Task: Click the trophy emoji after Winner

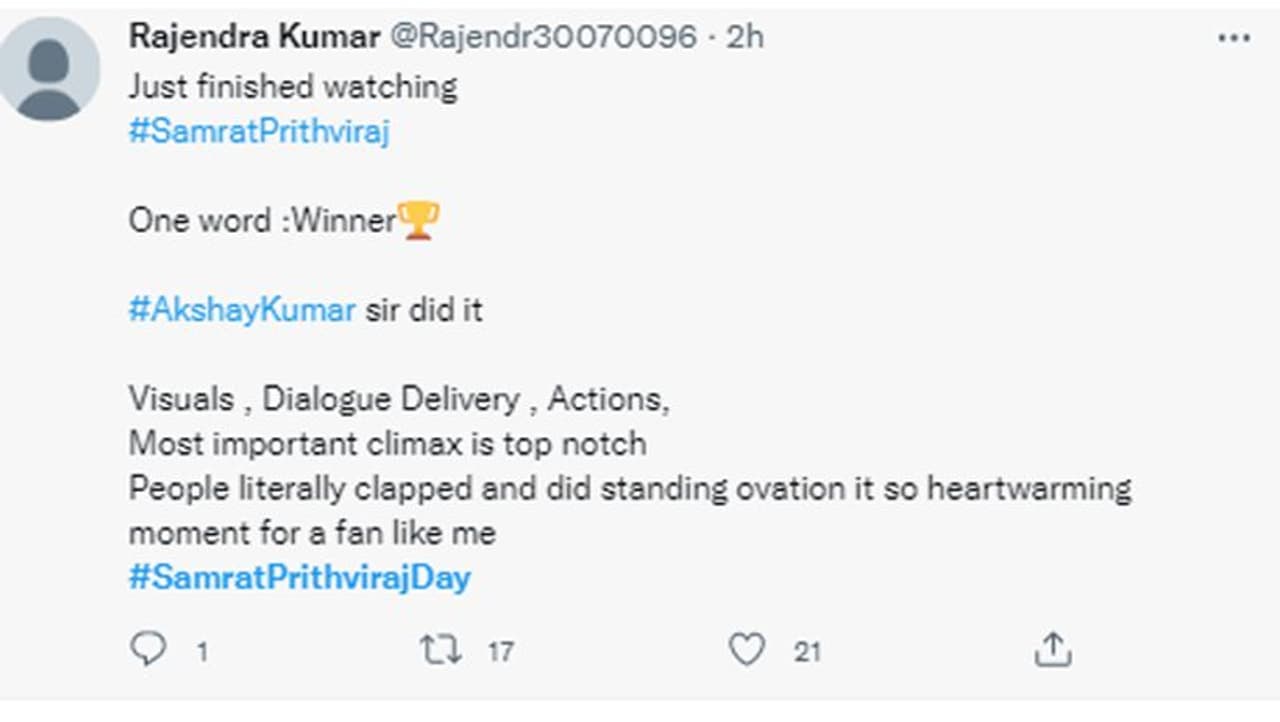Action: coord(418,221)
